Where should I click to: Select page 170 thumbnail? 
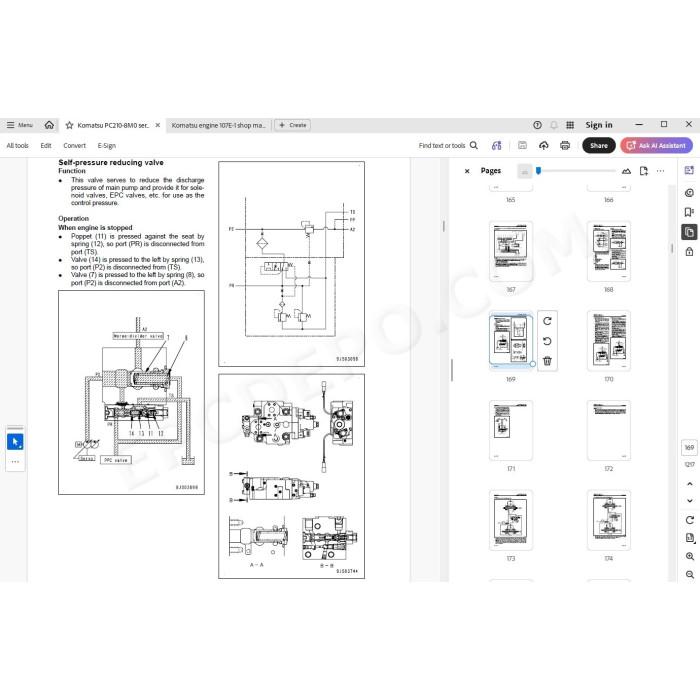(608, 341)
